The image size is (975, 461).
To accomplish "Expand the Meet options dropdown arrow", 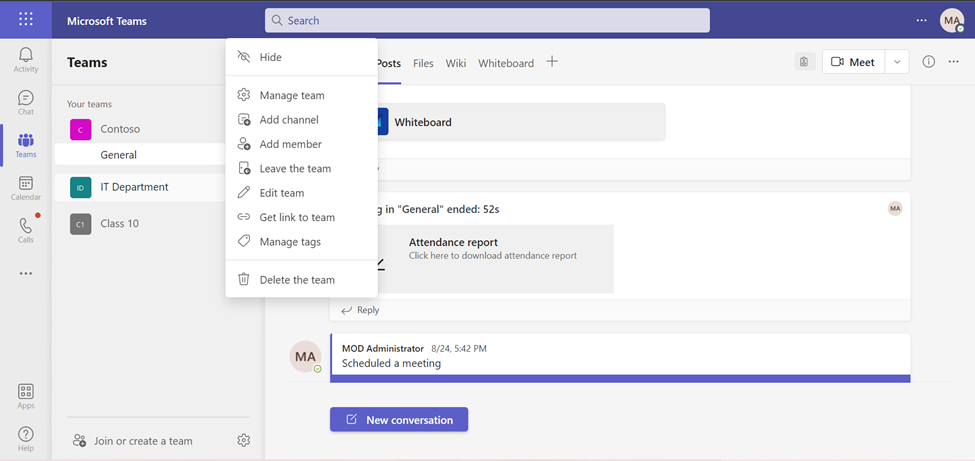I will point(897,62).
